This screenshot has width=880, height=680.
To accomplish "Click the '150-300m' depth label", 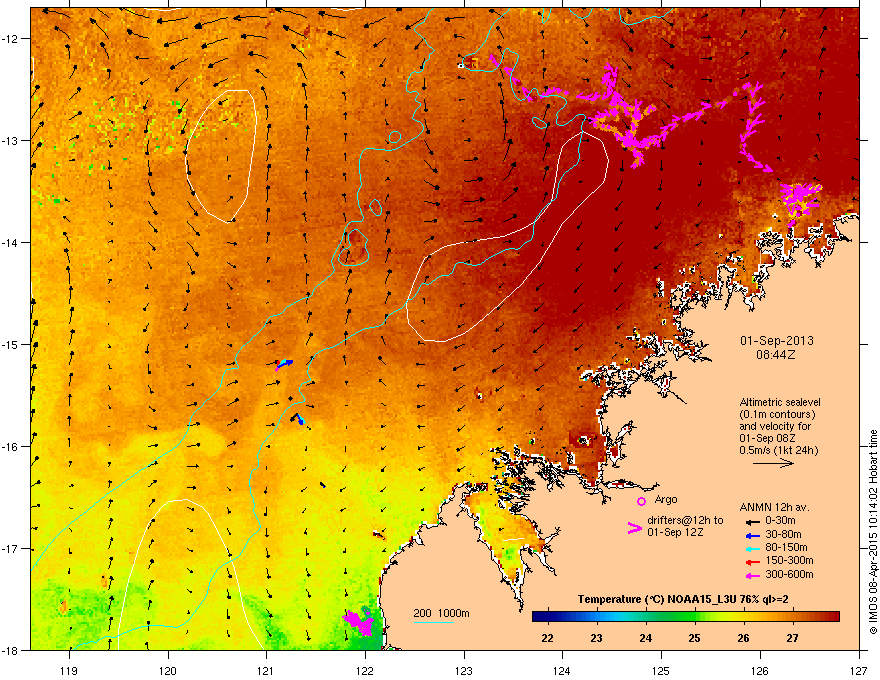I will click(x=789, y=560).
